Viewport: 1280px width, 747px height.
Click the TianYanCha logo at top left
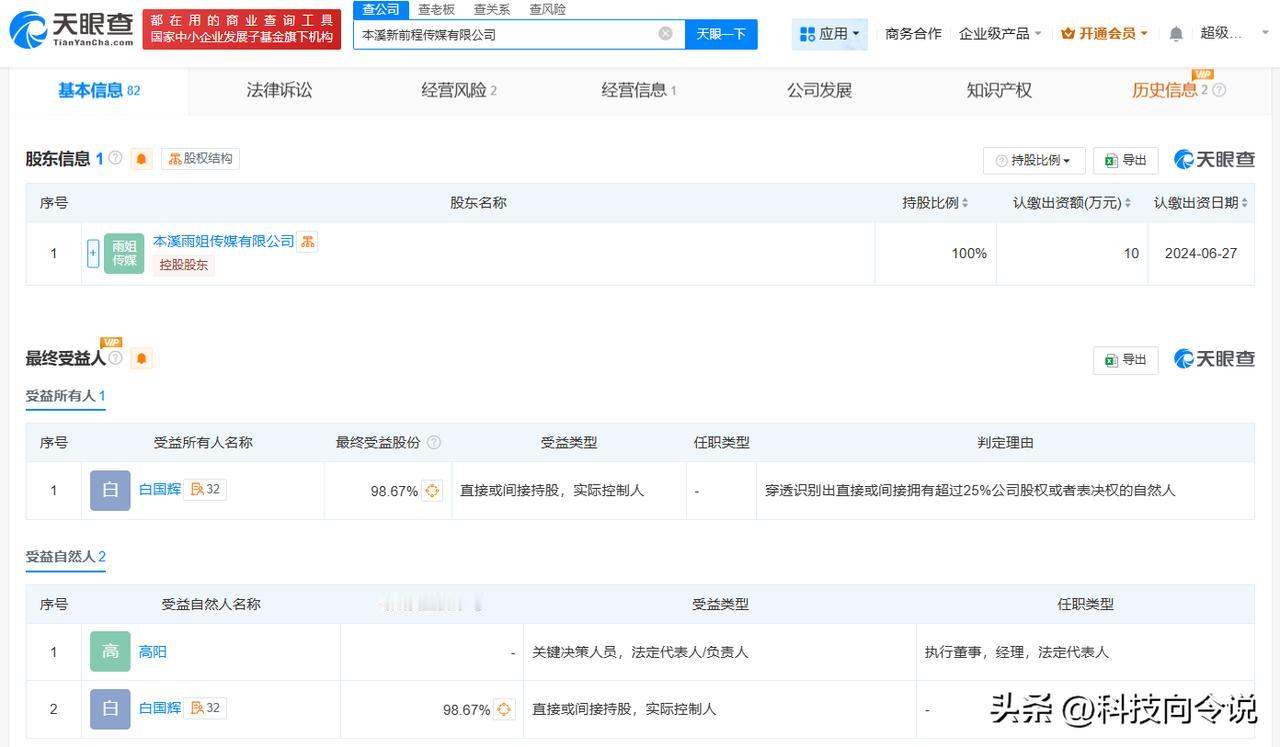point(71,30)
